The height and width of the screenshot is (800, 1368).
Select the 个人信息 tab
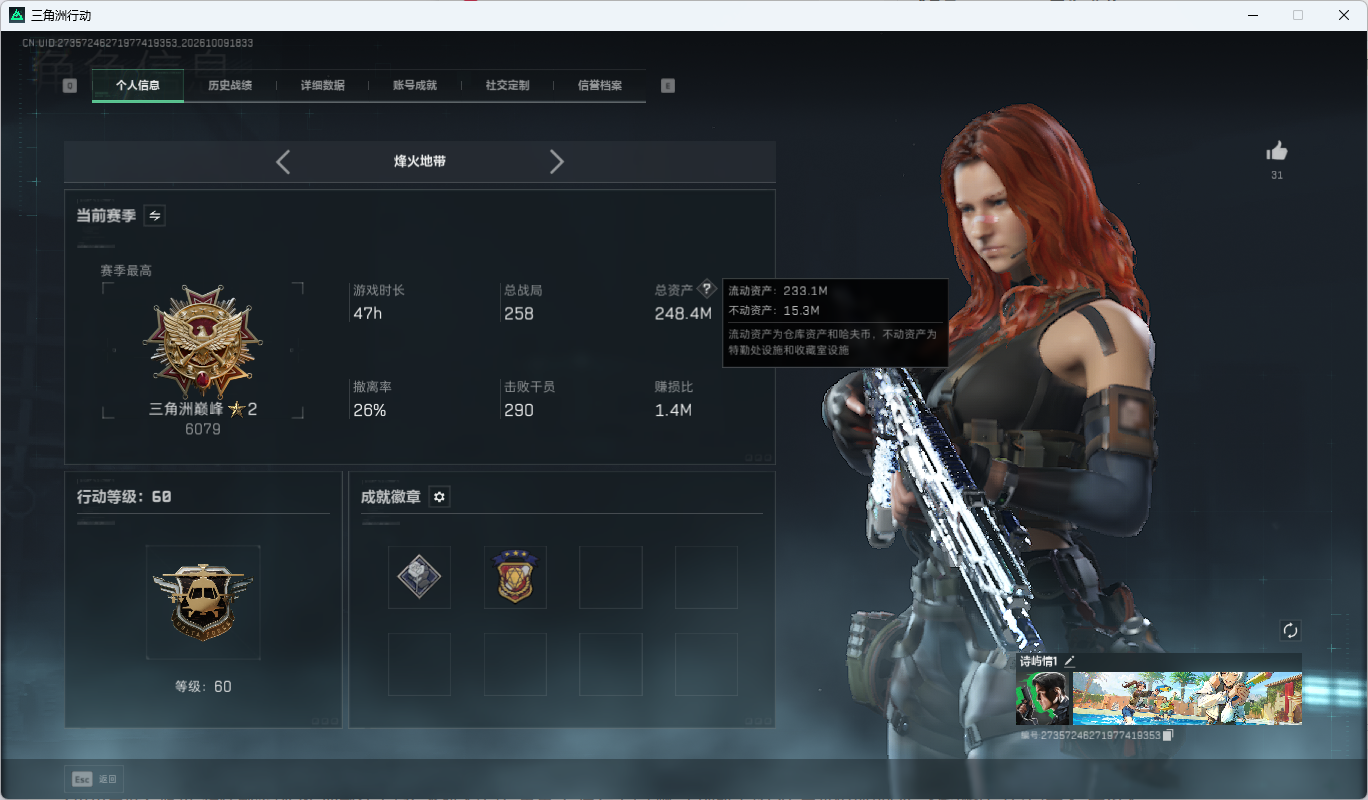click(138, 86)
